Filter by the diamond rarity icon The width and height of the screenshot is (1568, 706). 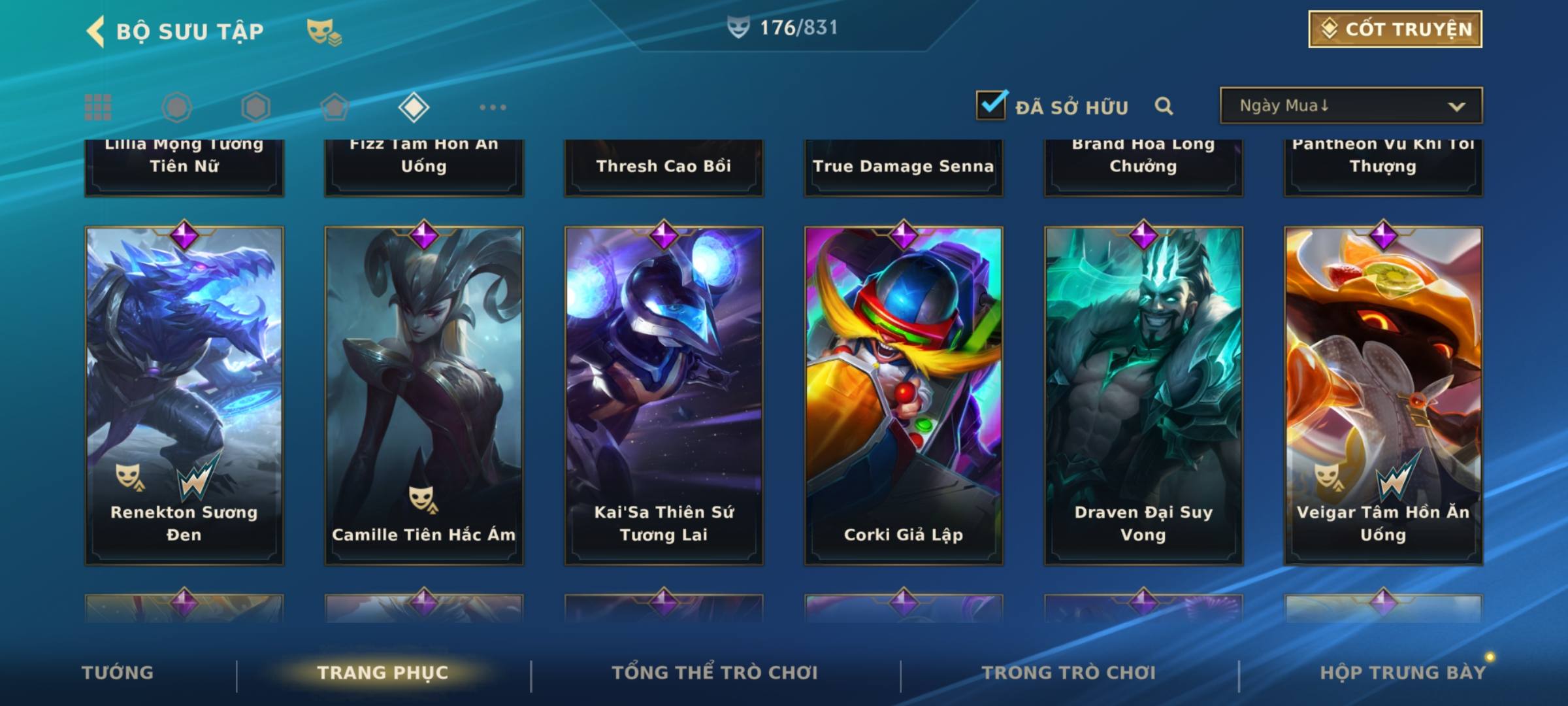414,107
